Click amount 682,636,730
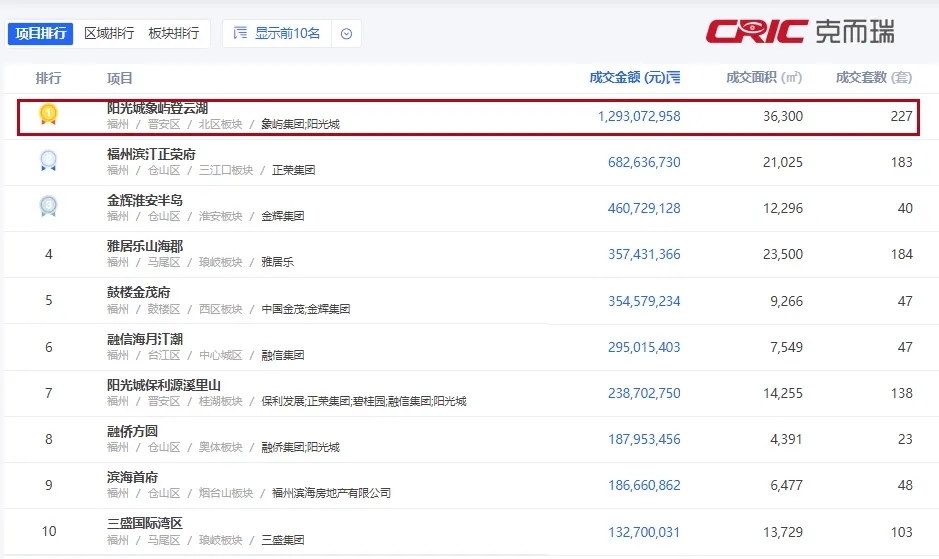 644,162
